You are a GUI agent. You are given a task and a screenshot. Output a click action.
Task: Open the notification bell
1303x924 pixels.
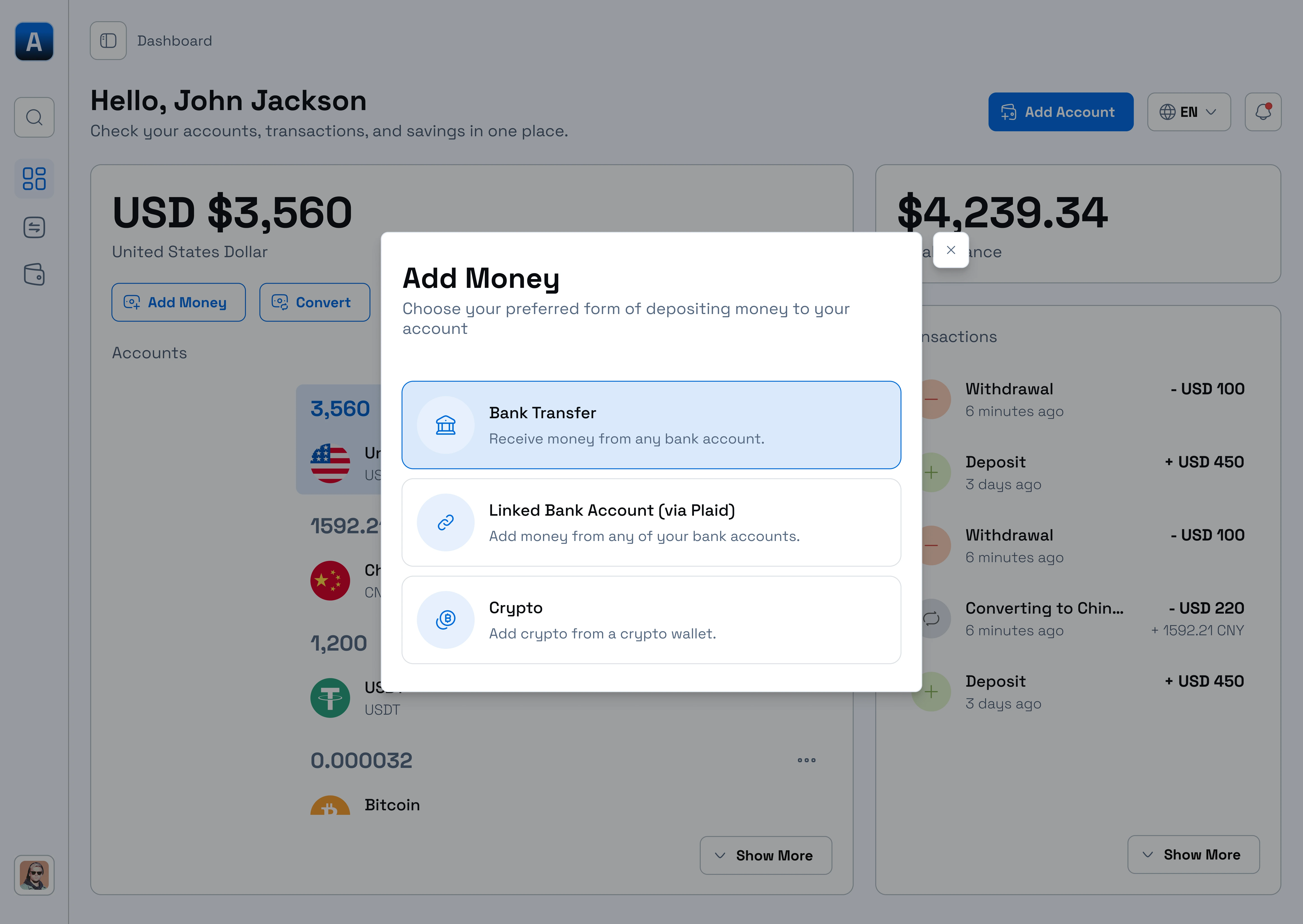pyautogui.click(x=1263, y=111)
